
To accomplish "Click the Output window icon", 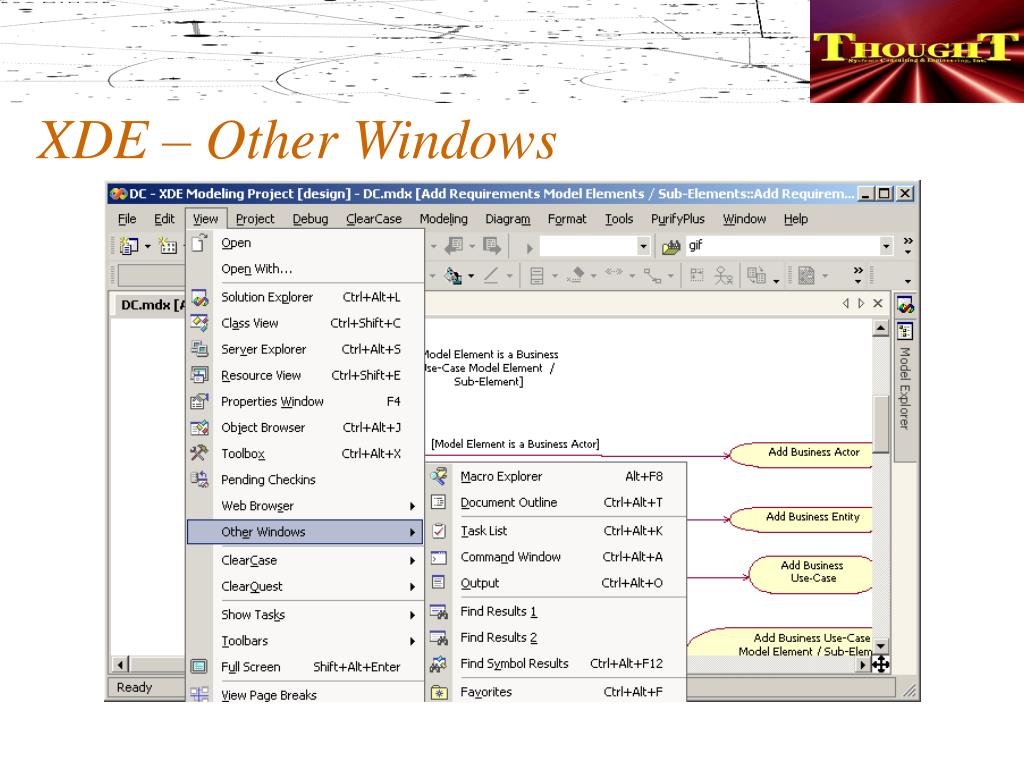I will pyautogui.click(x=439, y=583).
